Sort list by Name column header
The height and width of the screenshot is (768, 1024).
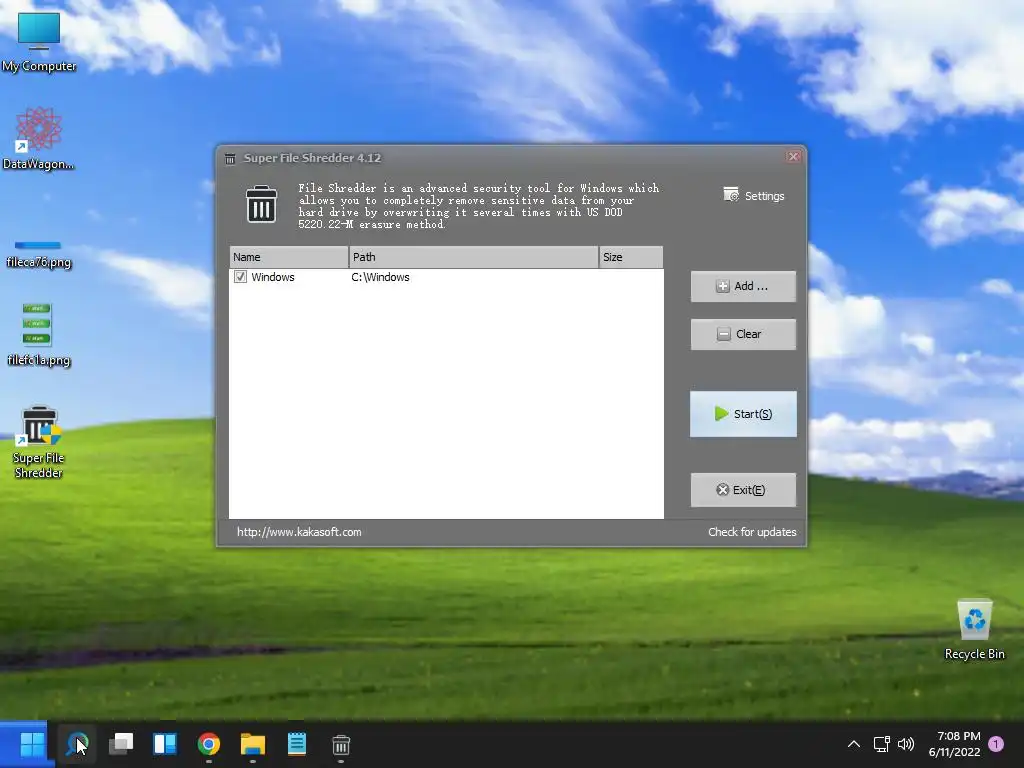(x=289, y=257)
